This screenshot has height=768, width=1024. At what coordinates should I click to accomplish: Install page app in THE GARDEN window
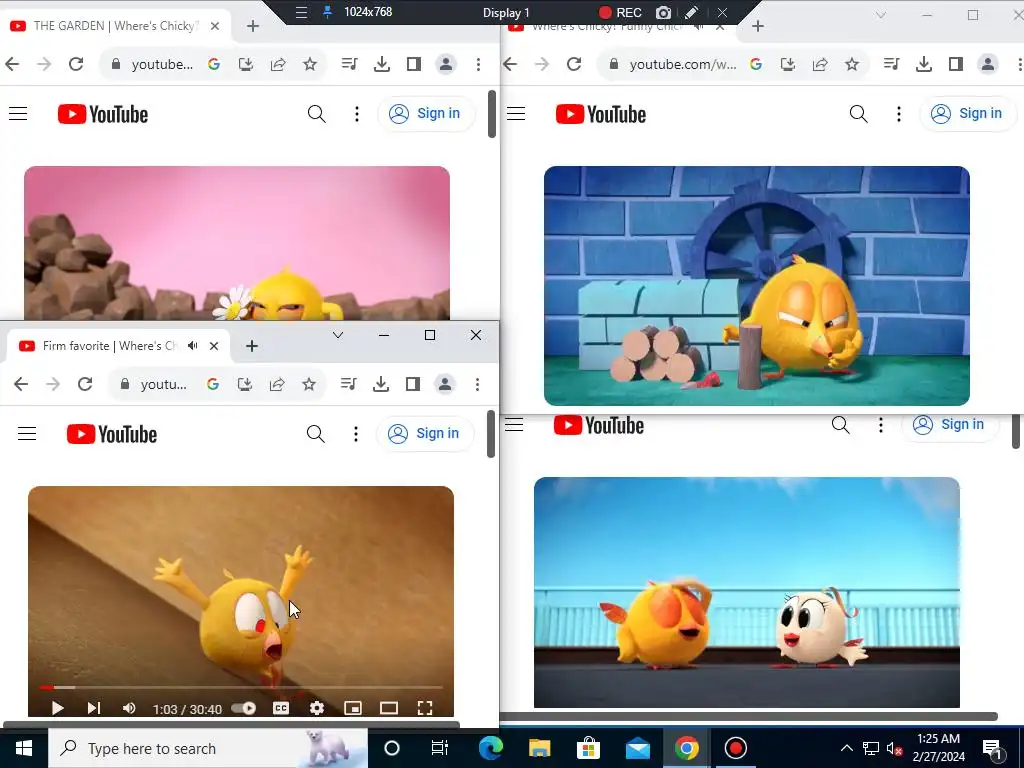pos(246,64)
